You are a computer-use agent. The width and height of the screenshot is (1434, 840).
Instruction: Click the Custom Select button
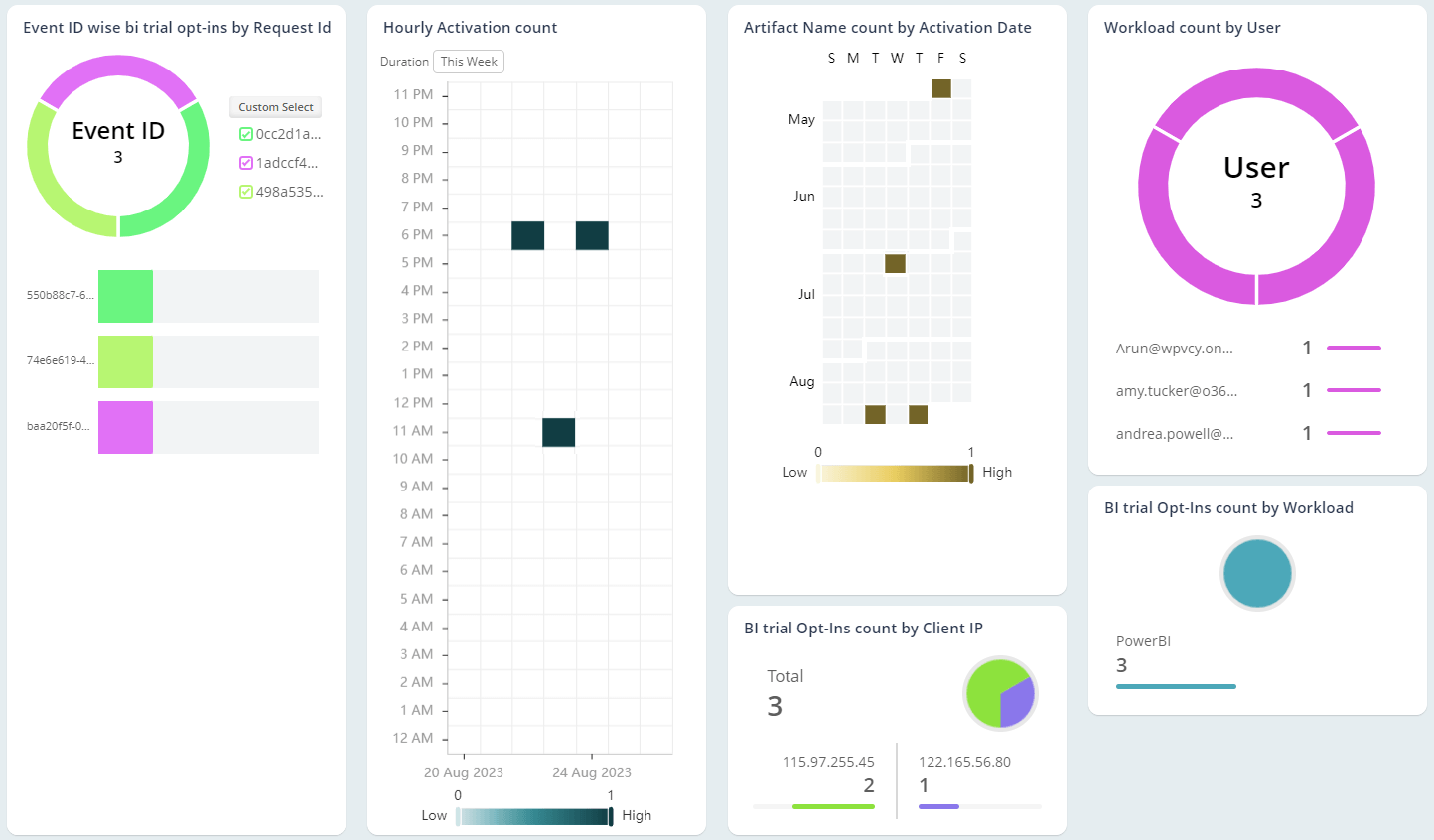point(275,107)
